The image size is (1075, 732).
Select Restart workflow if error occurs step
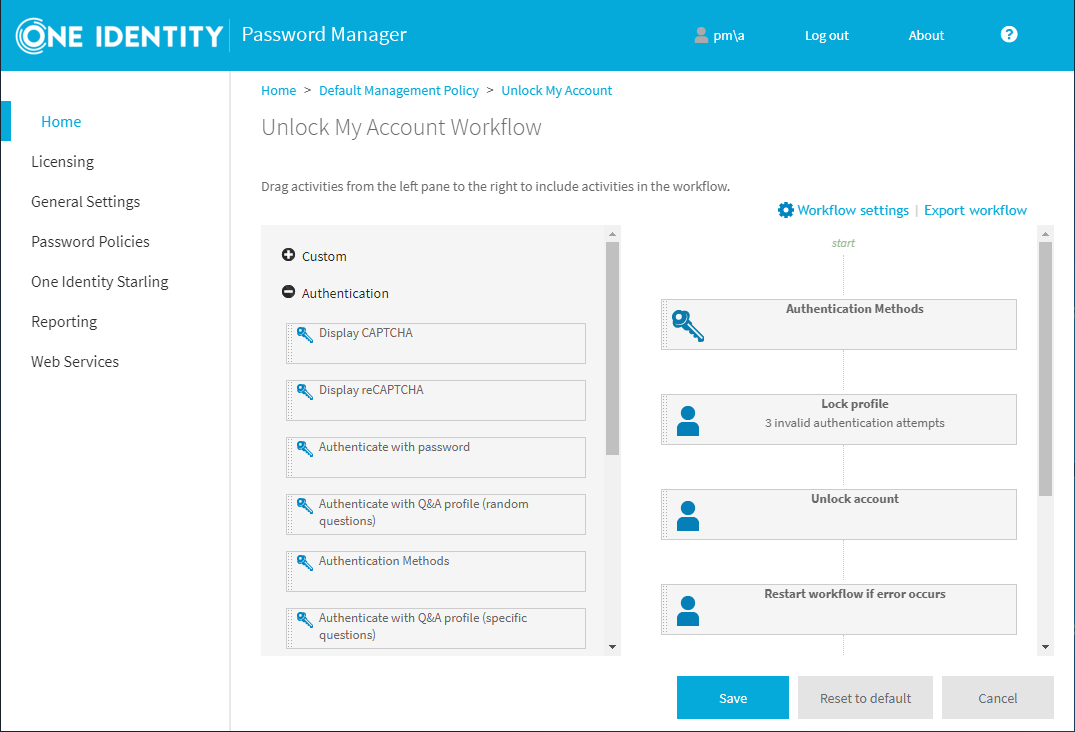coord(839,609)
